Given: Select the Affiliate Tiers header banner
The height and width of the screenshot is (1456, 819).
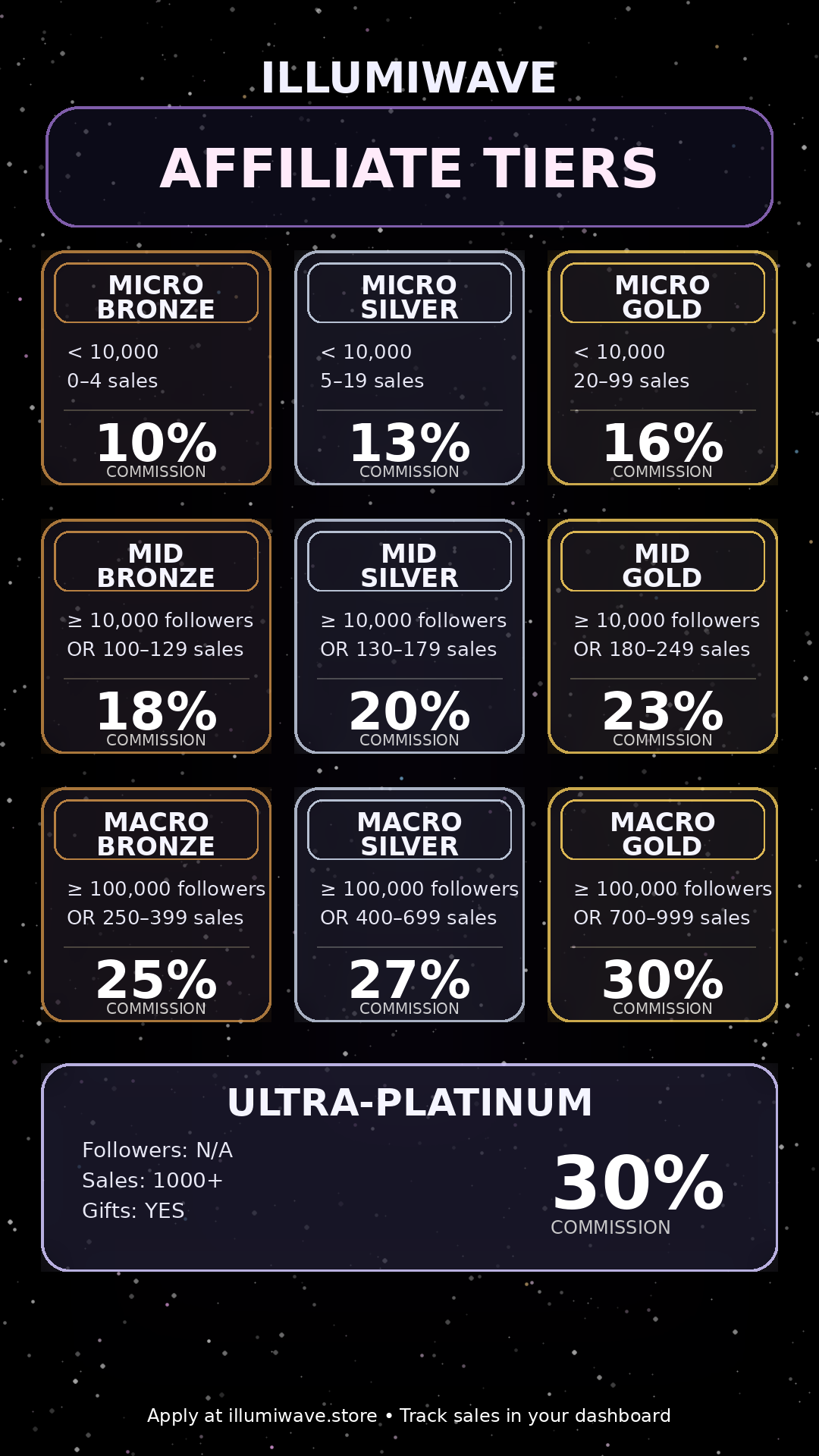Looking at the screenshot, I should point(409,168).
